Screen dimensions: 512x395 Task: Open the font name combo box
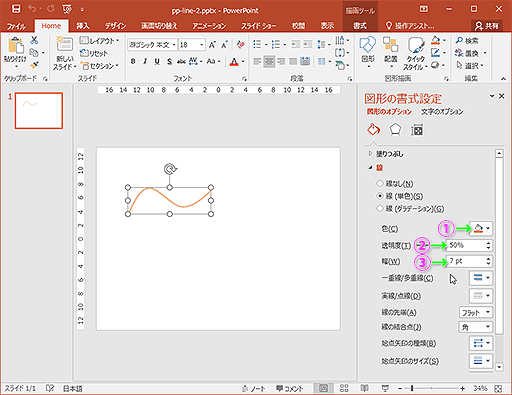click(152, 45)
